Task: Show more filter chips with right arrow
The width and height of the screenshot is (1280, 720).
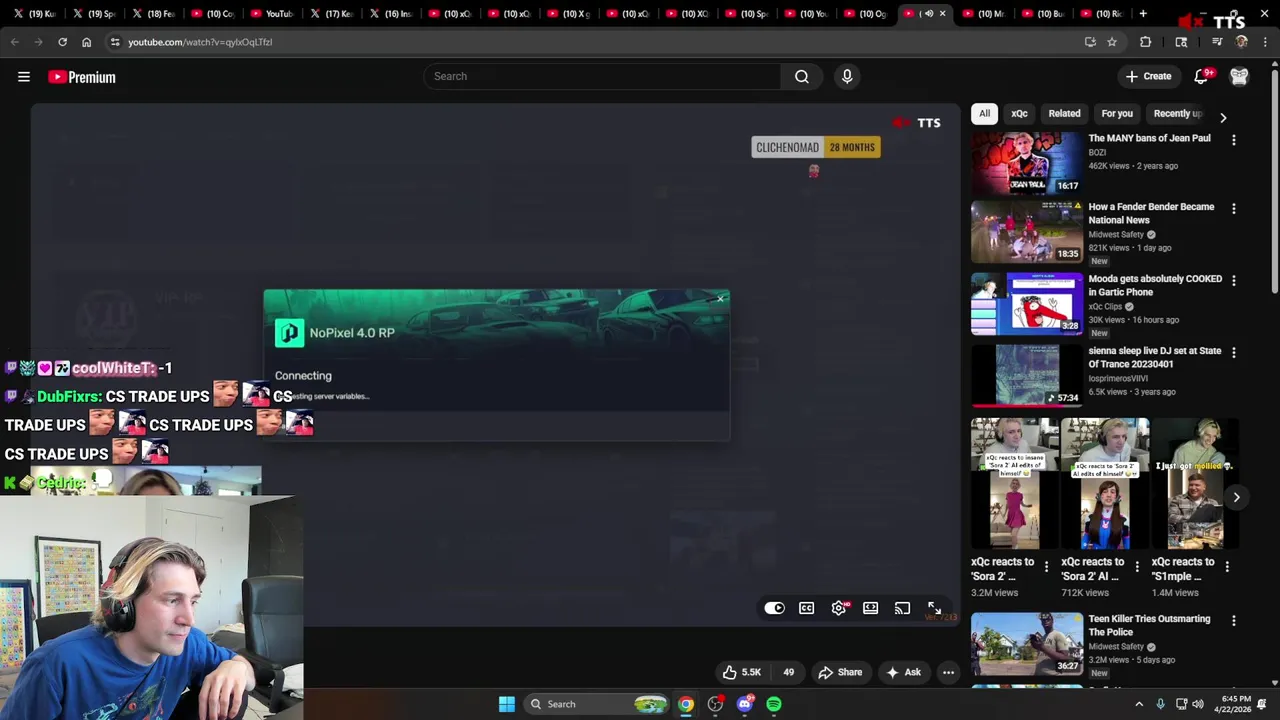Action: pyautogui.click(x=1223, y=117)
